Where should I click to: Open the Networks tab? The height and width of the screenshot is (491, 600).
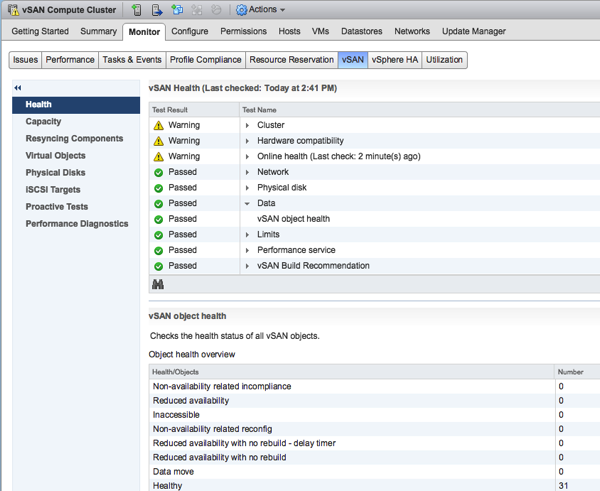(x=412, y=31)
